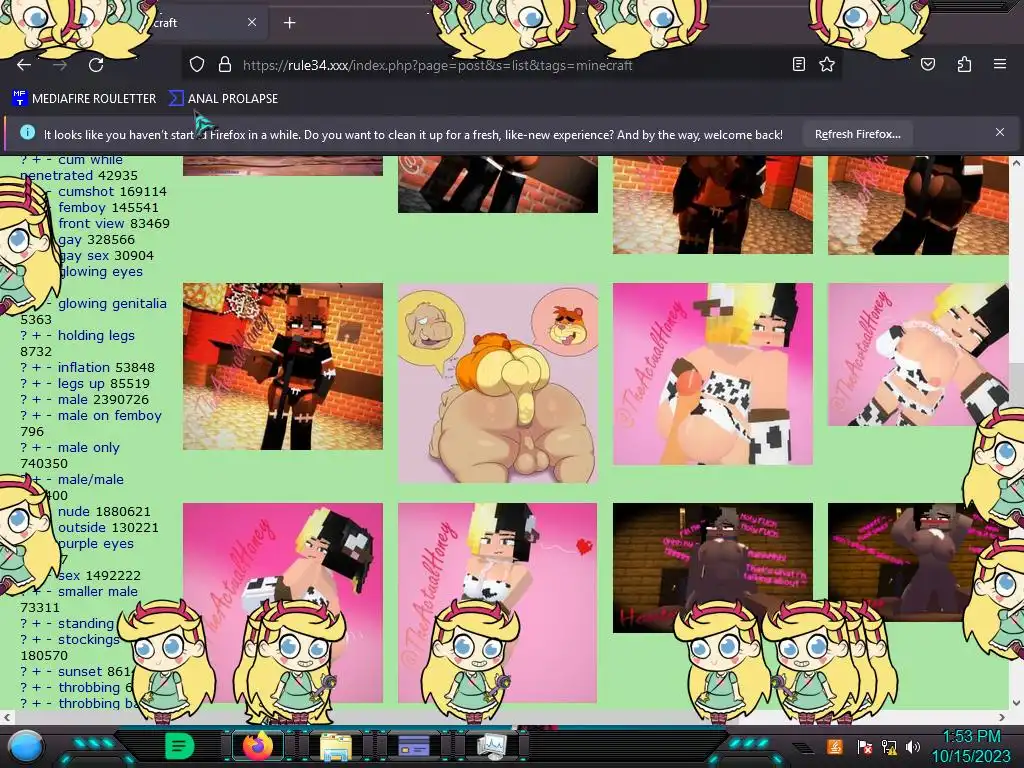Click the Action Center flag tray icon
This screenshot has height=768, width=1024.
point(864,746)
